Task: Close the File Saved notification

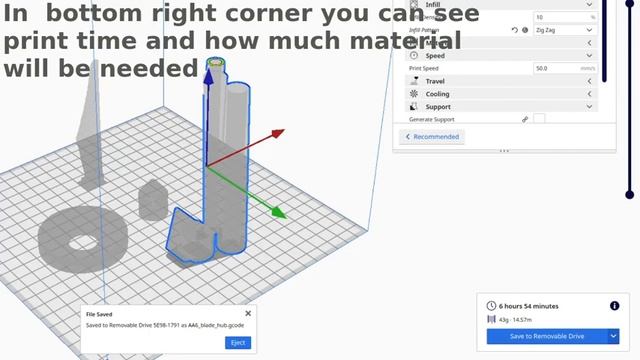Action: [248, 313]
